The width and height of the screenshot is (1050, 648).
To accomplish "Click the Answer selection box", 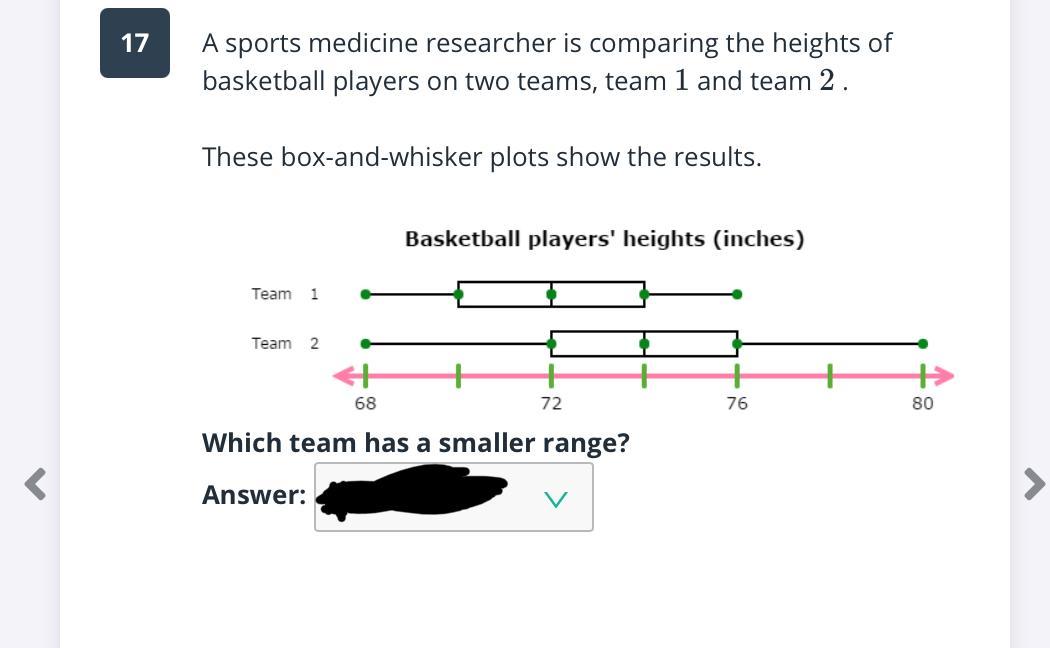I will tap(453, 496).
